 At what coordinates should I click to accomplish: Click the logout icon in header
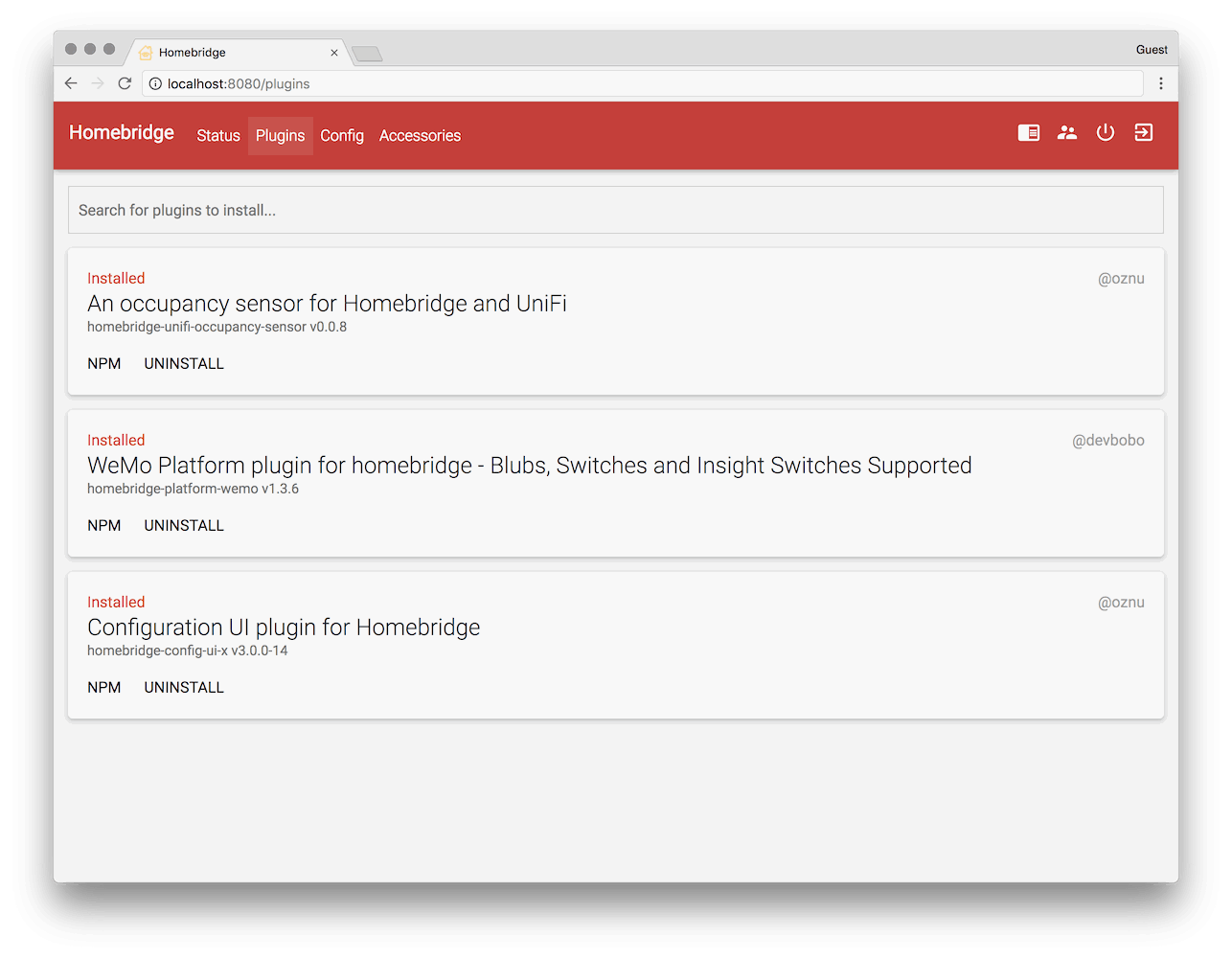coord(1144,133)
